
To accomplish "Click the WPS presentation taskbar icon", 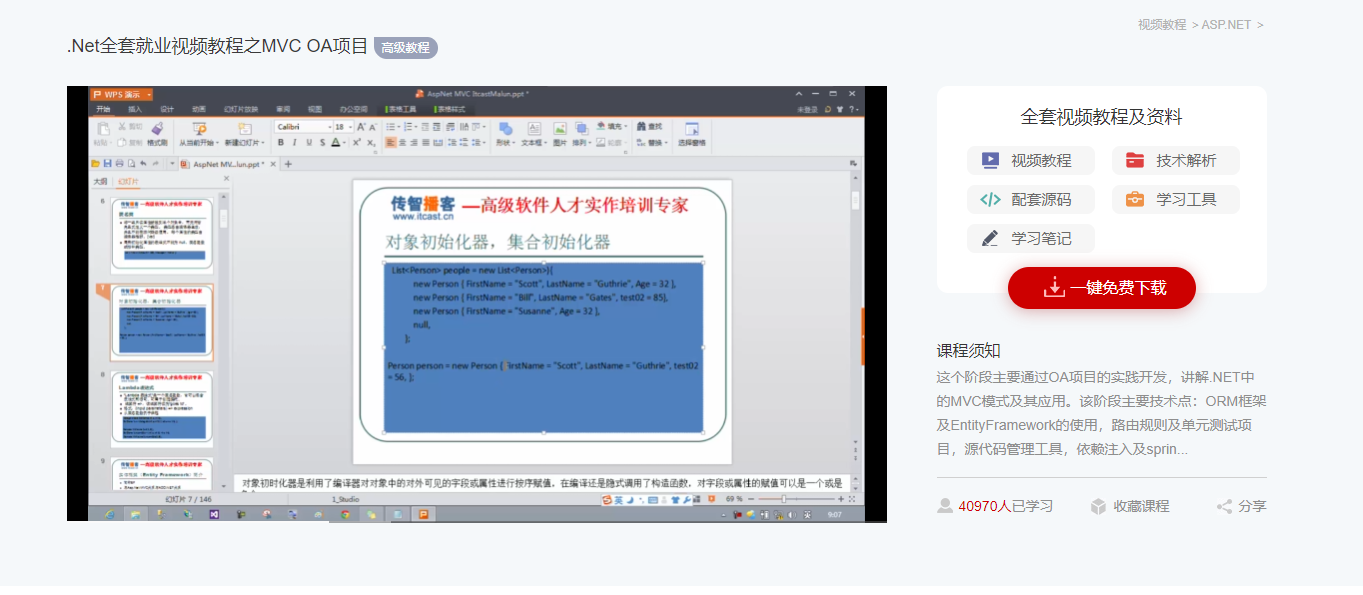I will pyautogui.click(x=423, y=514).
